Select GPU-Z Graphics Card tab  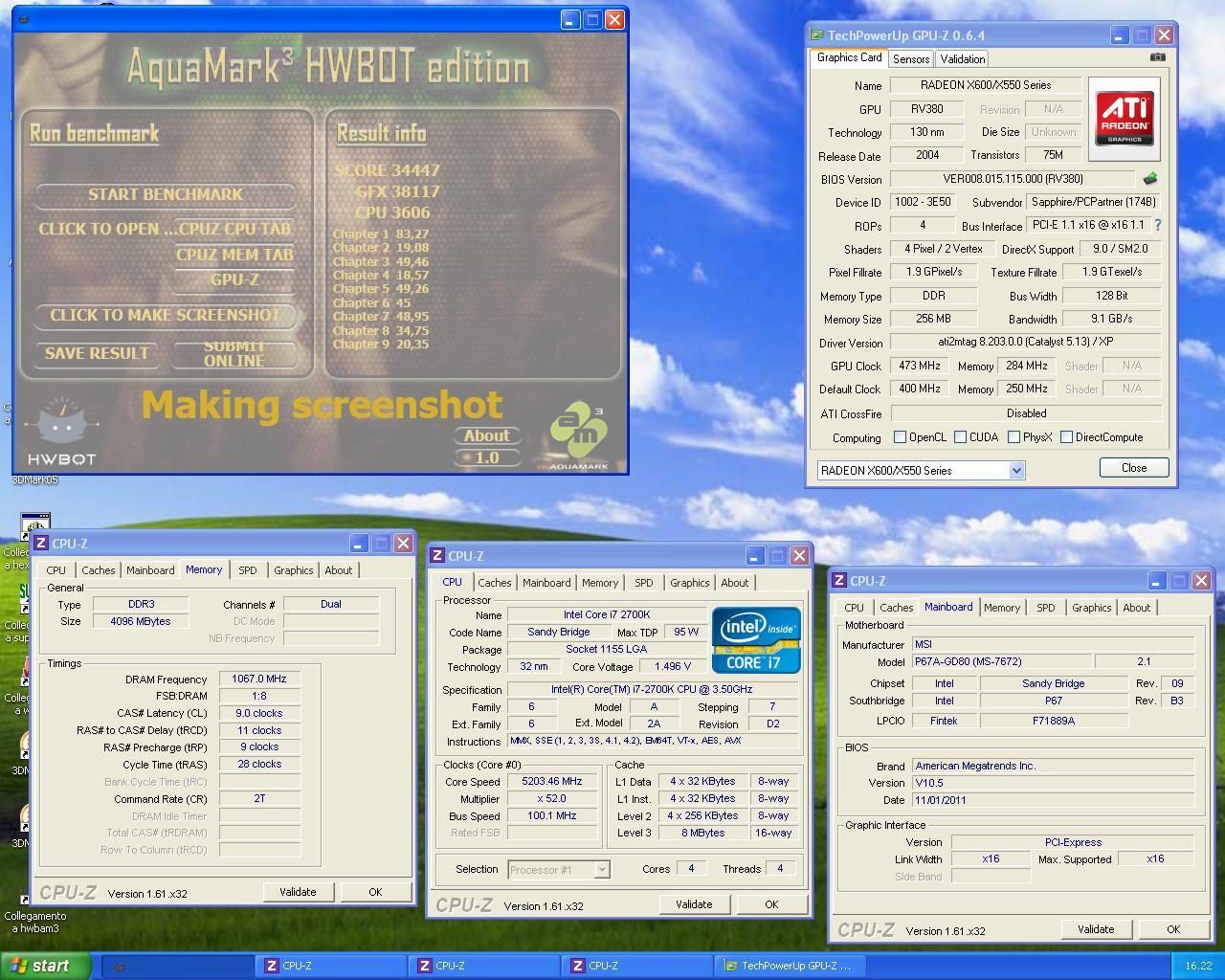pos(849,57)
